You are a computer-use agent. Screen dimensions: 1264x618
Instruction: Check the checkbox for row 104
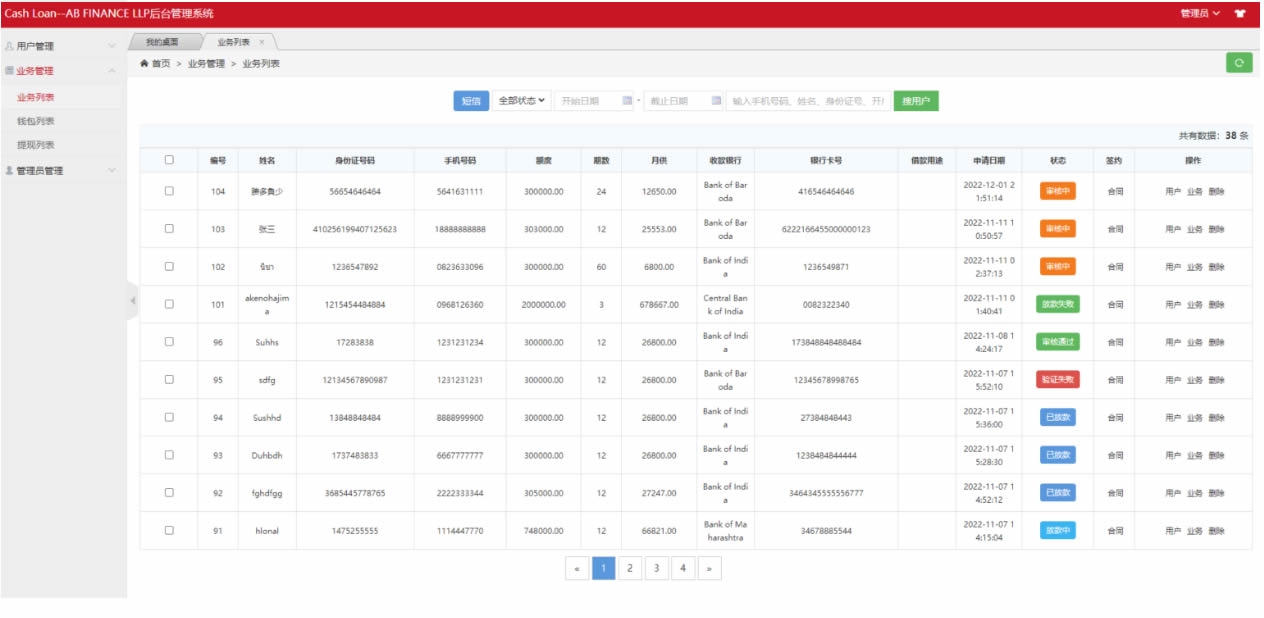[x=169, y=191]
